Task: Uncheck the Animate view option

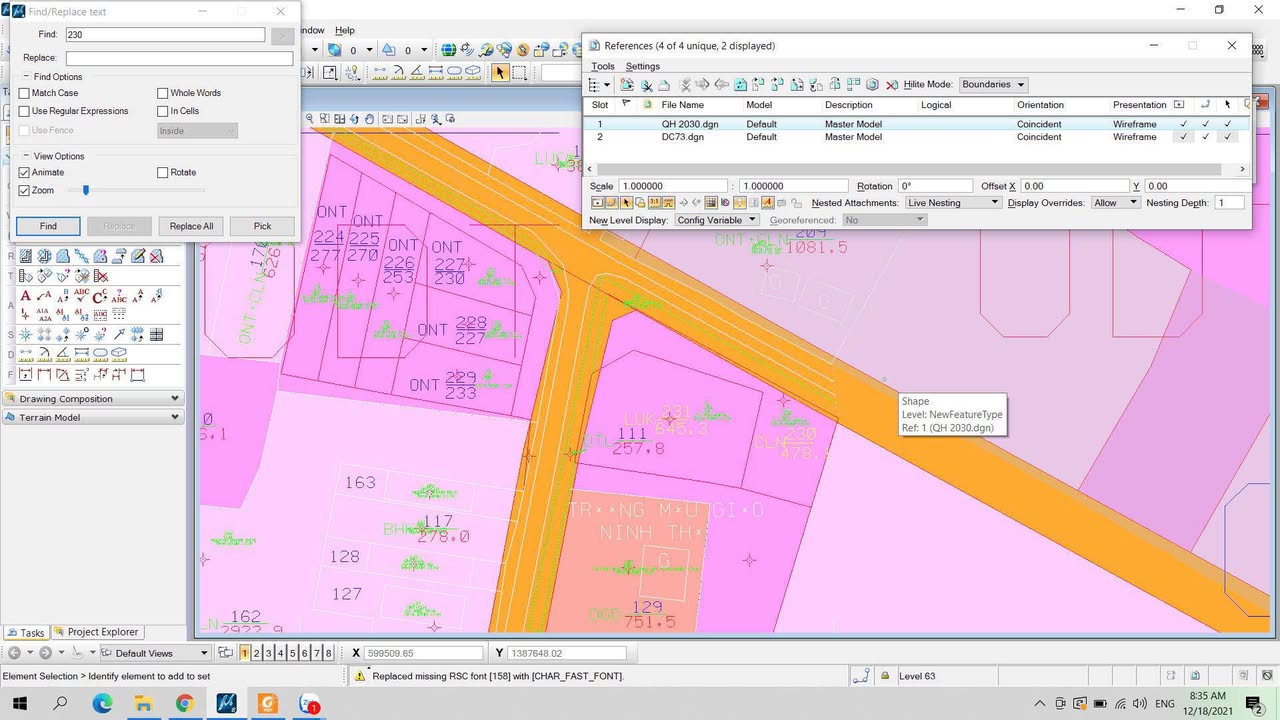Action: pos(25,173)
